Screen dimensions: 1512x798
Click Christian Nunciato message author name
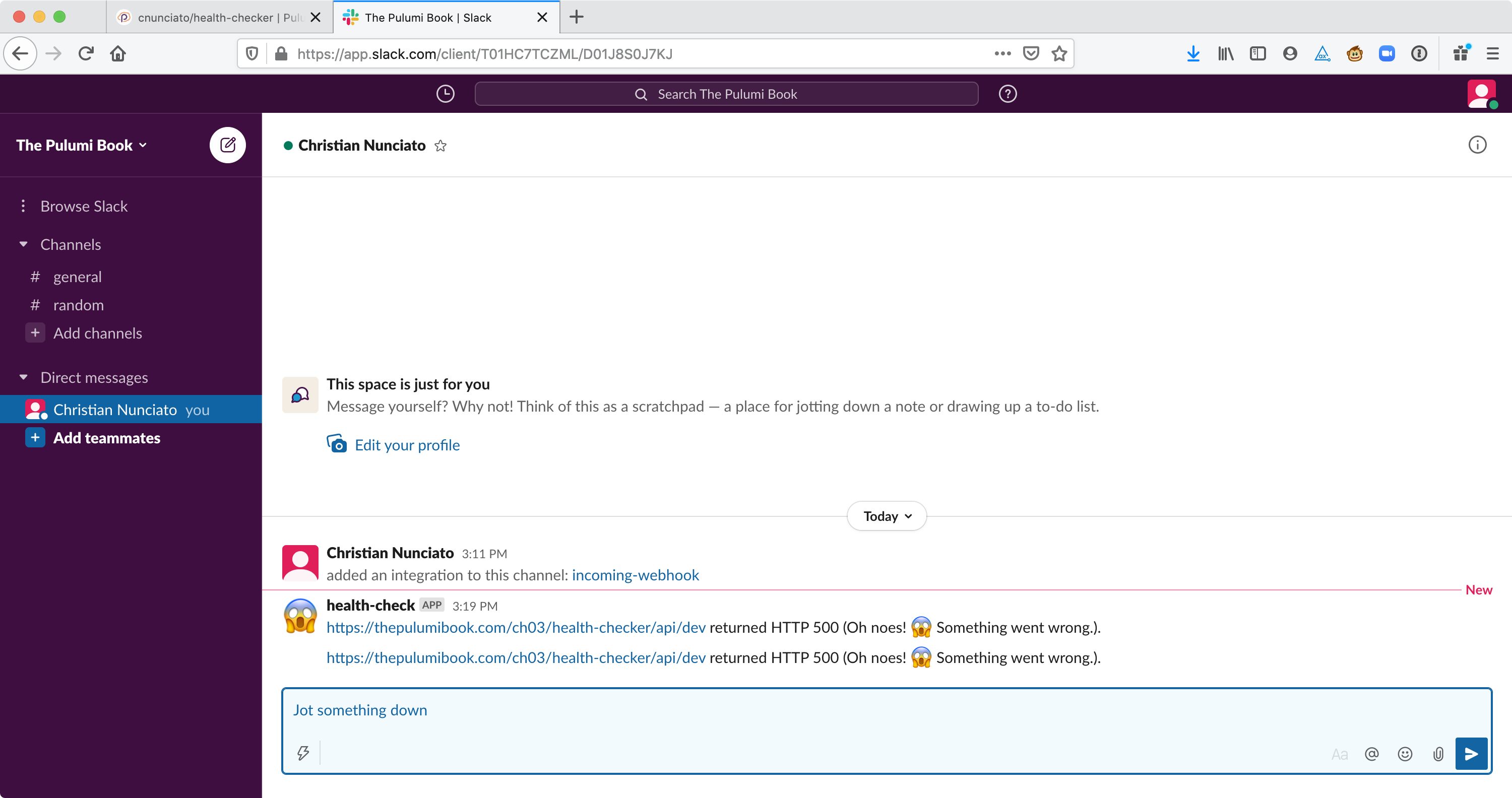click(390, 553)
